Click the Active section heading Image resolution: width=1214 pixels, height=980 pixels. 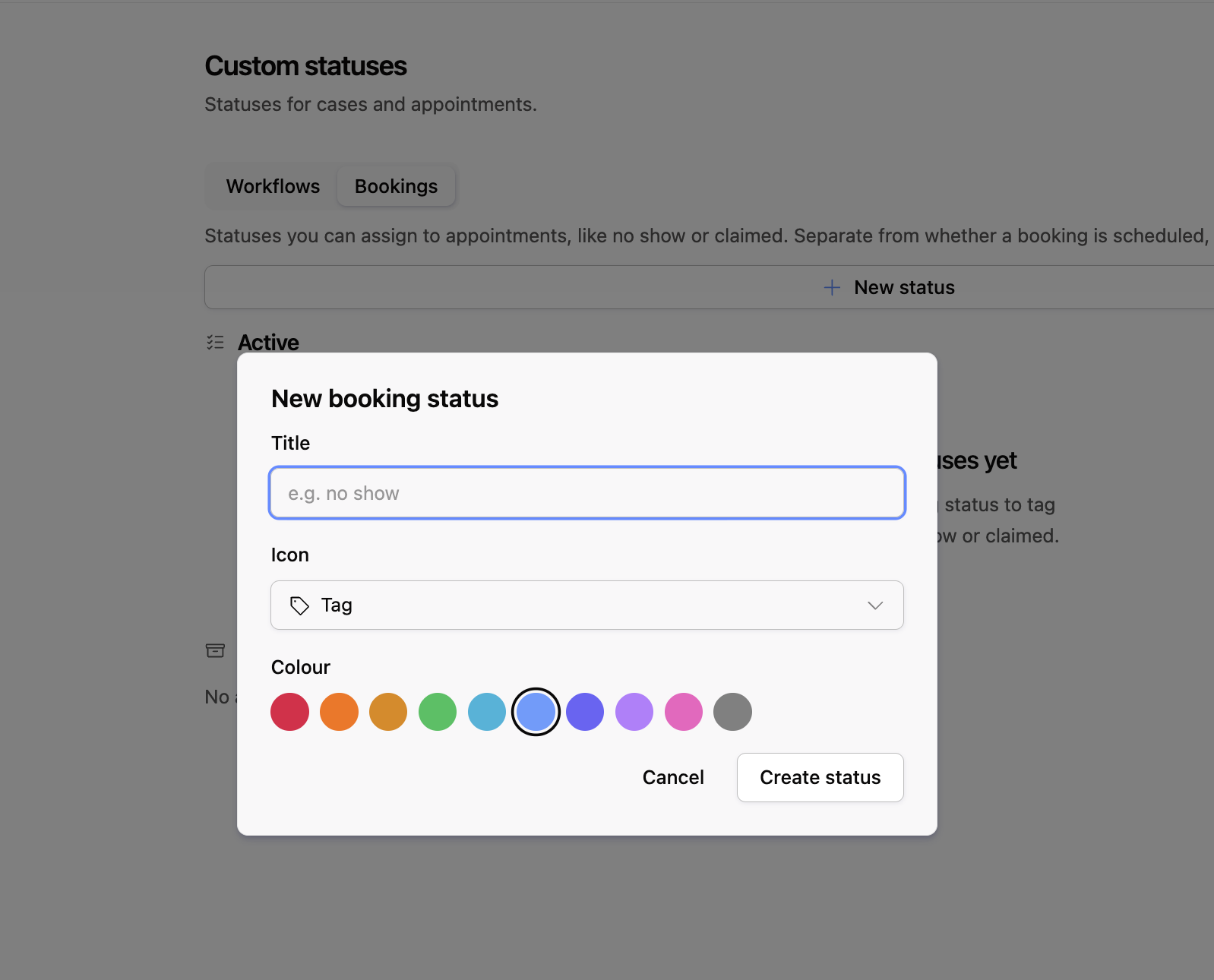click(268, 343)
